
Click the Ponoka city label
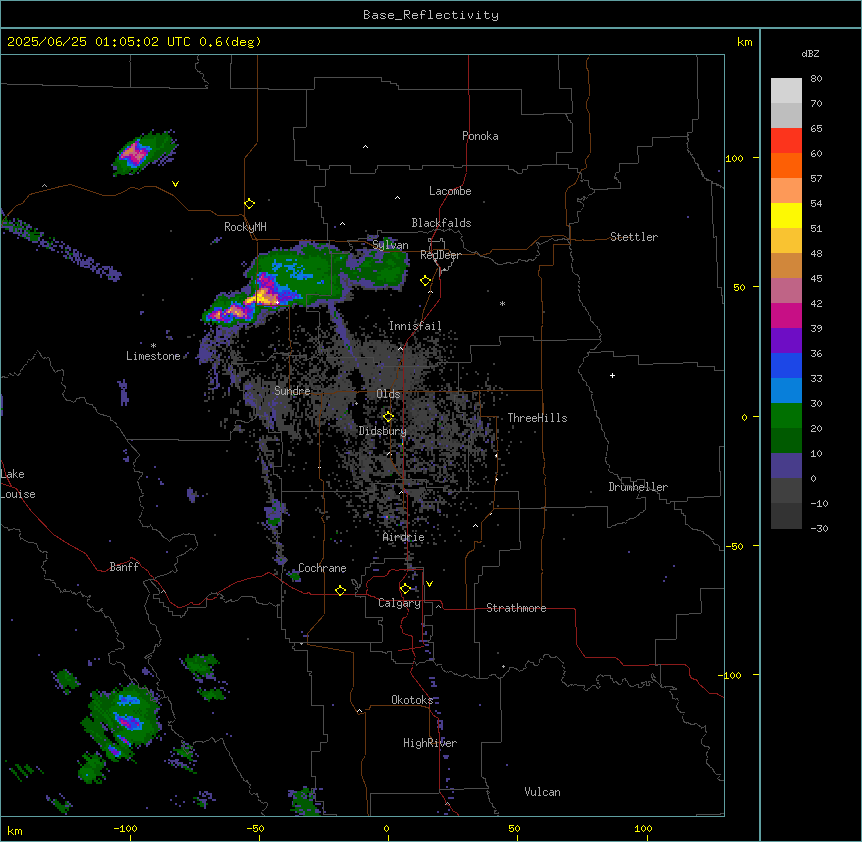point(480,136)
